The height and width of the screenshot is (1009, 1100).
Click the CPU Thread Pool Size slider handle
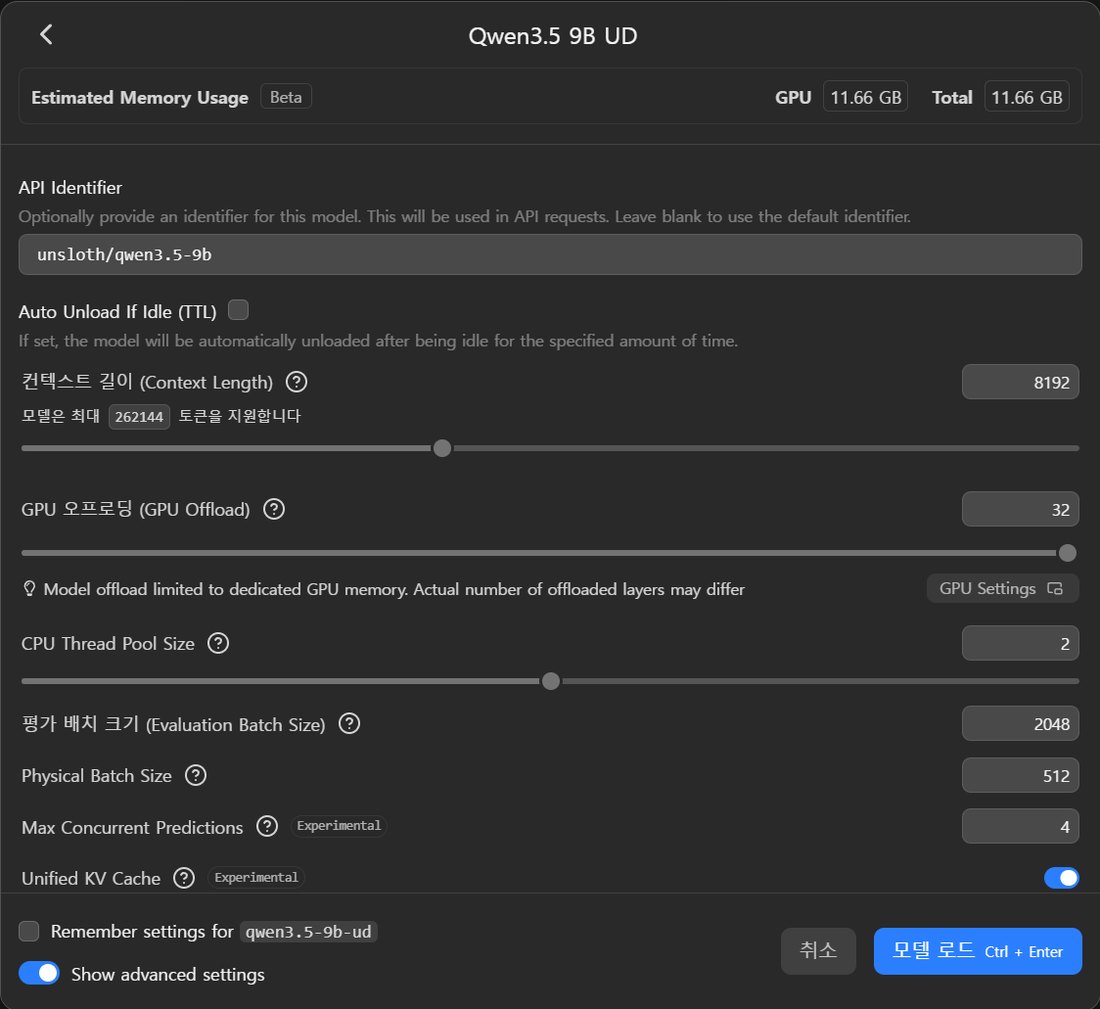pos(551,681)
